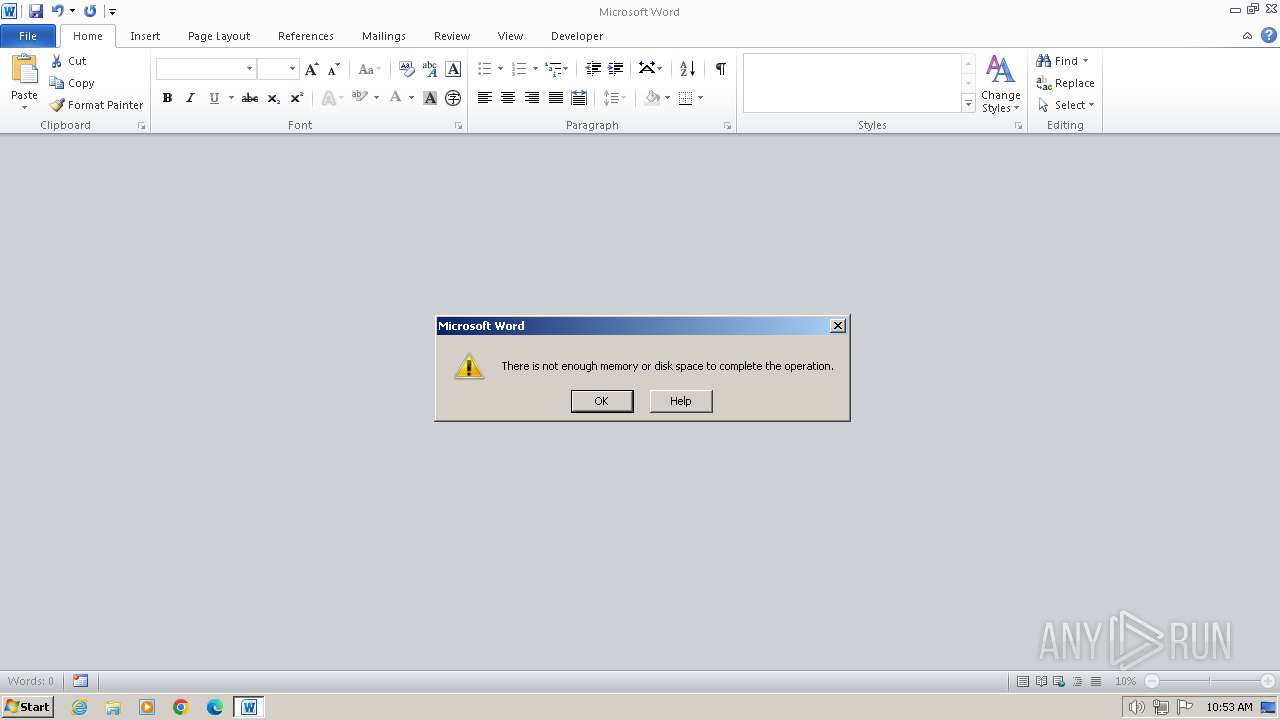This screenshot has height=720, width=1280.
Task: Expand Numbering list dropdown arrow
Action: click(535, 69)
